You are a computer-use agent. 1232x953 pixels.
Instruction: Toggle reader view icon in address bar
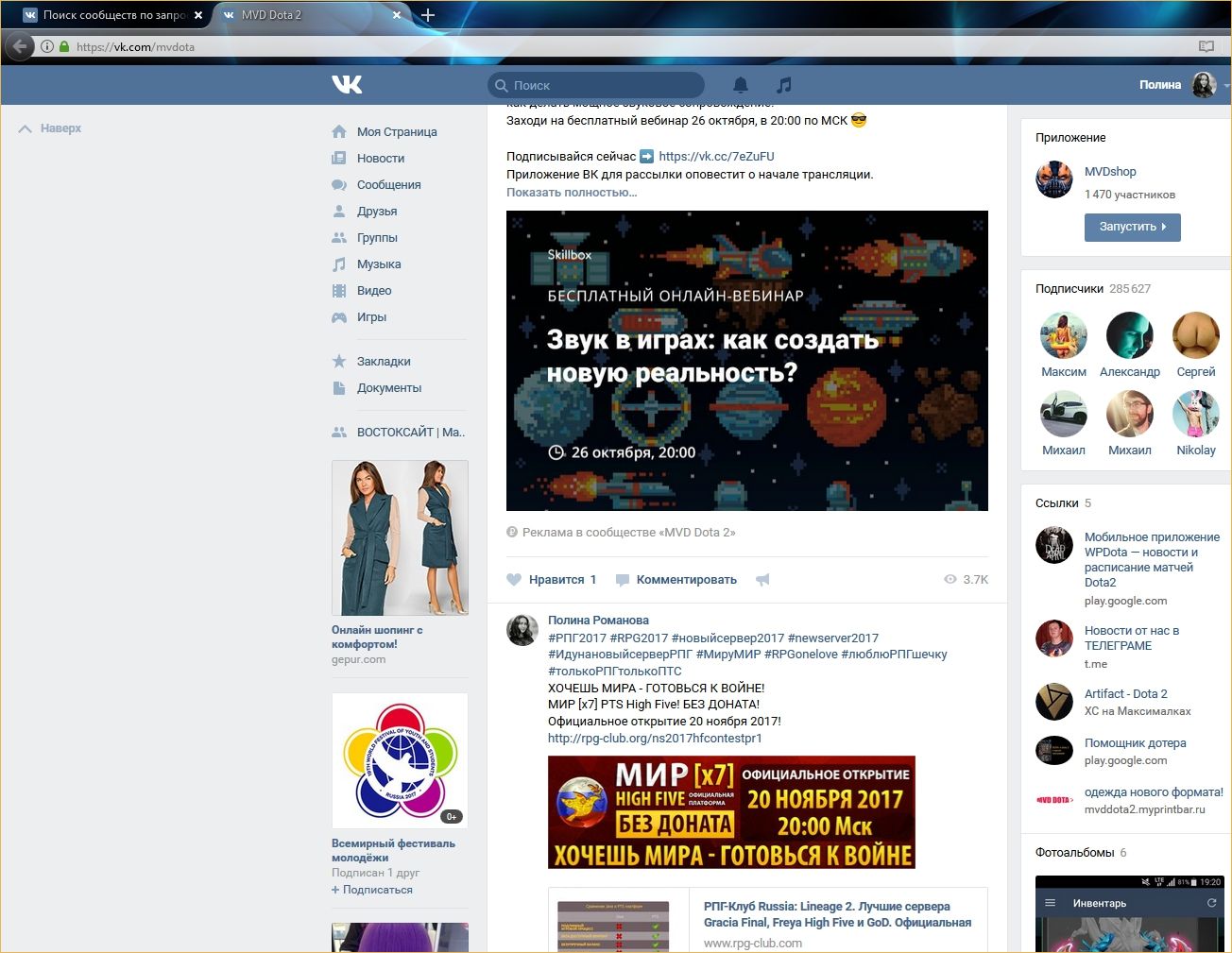[x=1206, y=46]
